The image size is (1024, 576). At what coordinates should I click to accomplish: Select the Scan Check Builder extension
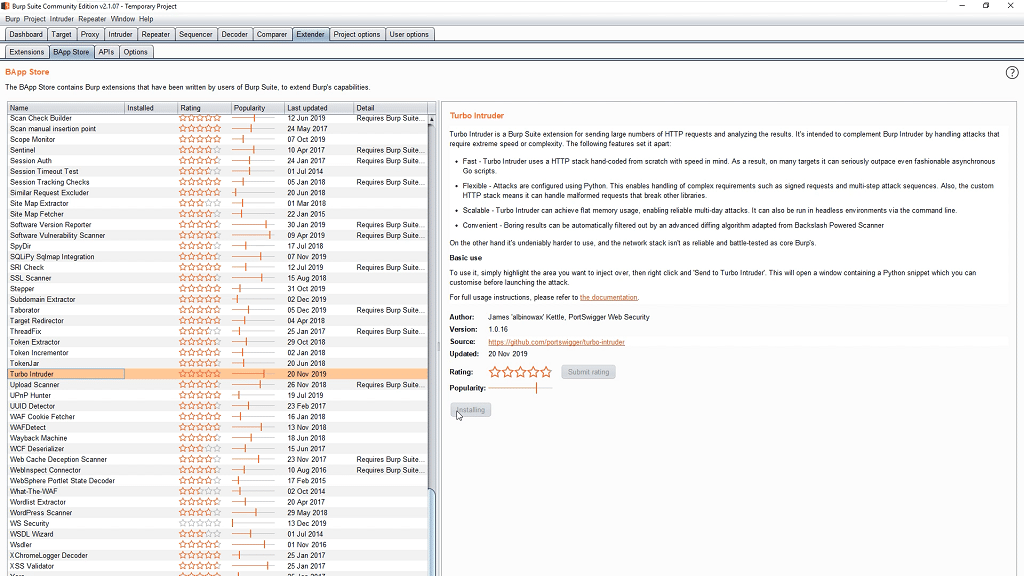[217, 118]
